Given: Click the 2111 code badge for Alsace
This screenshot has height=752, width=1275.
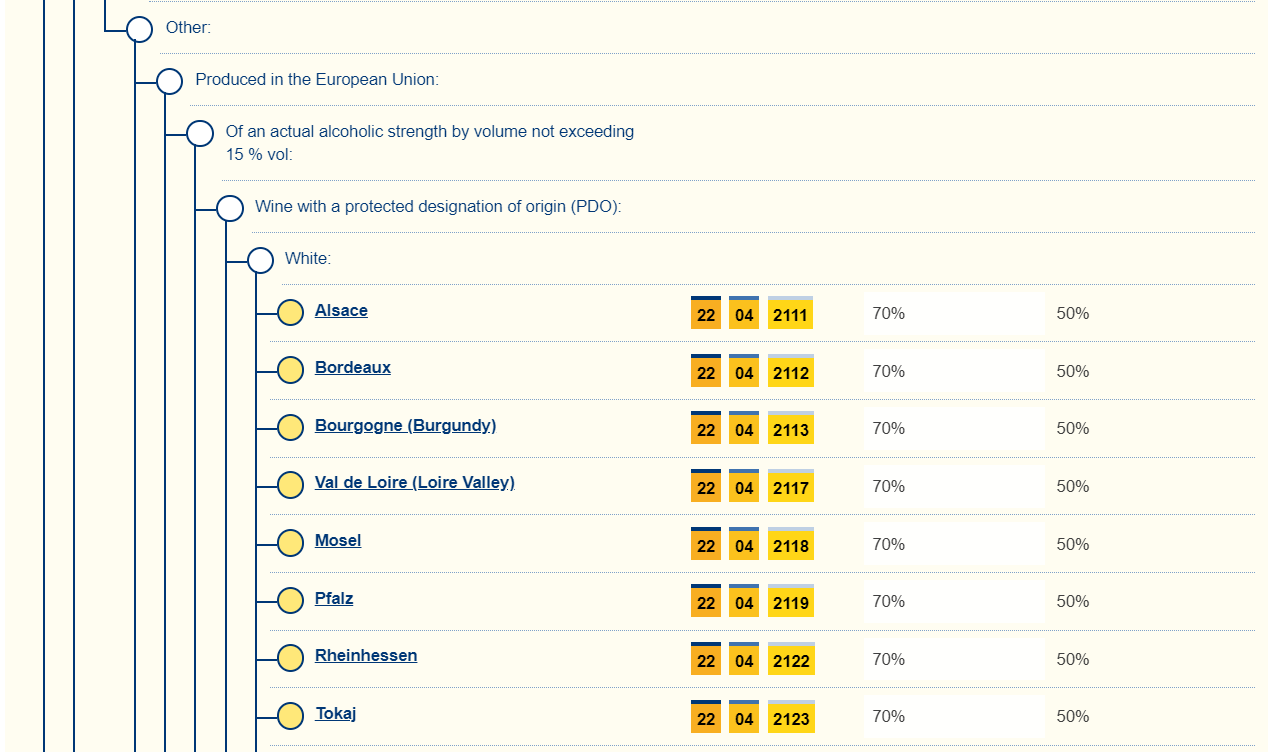Looking at the screenshot, I should [790, 315].
